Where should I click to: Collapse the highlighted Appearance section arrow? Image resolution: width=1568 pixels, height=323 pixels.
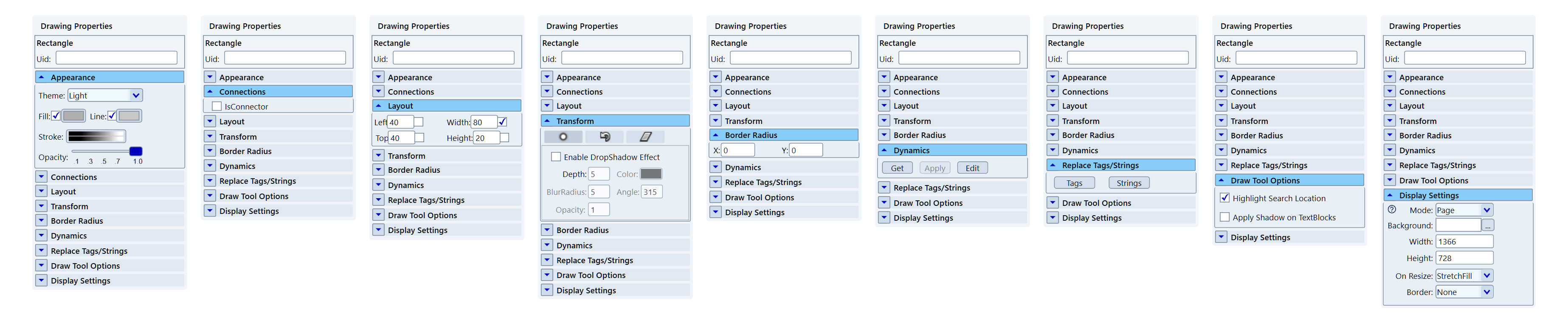(41, 77)
